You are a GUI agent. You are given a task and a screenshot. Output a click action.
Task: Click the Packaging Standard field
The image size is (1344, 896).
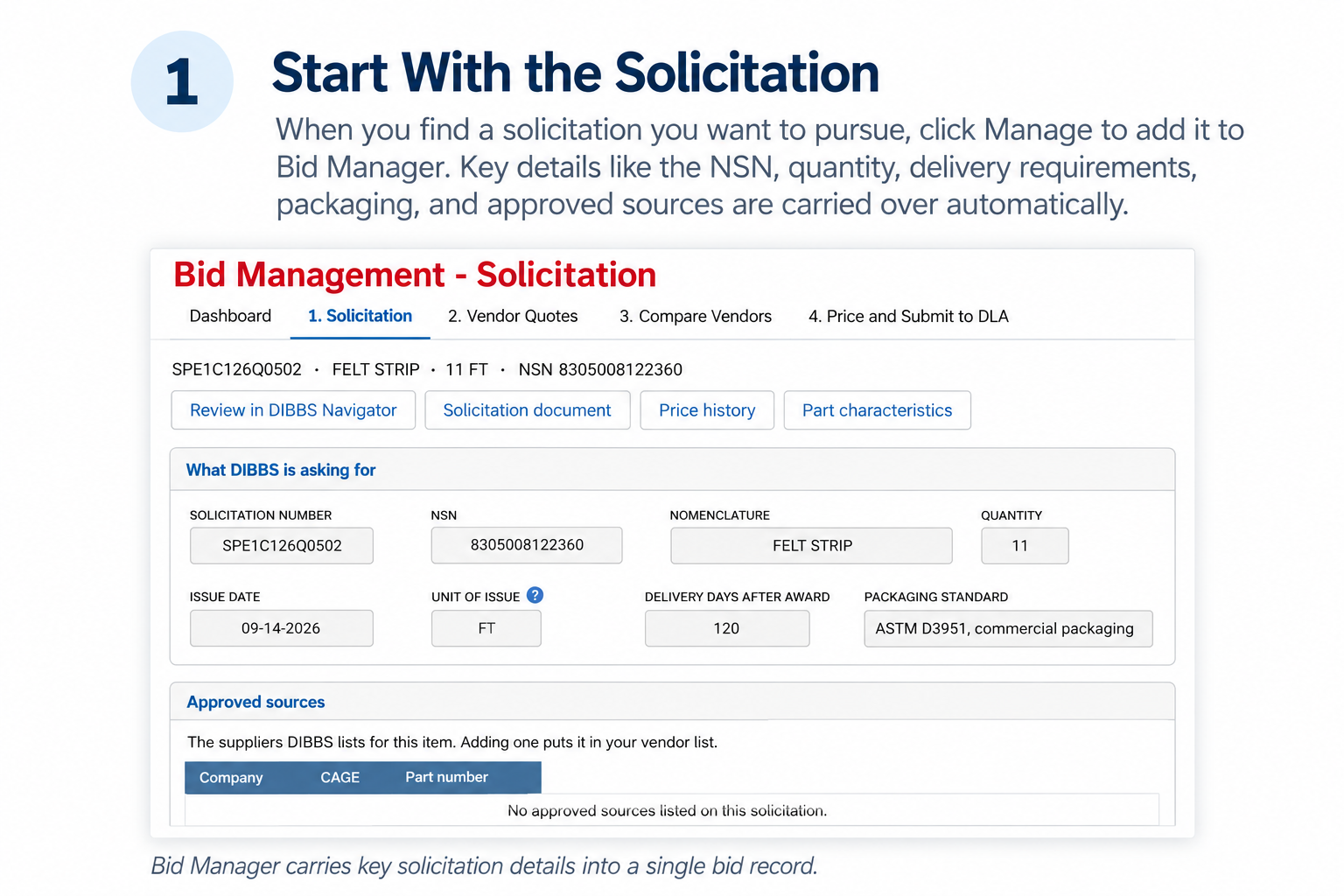[1008, 628]
